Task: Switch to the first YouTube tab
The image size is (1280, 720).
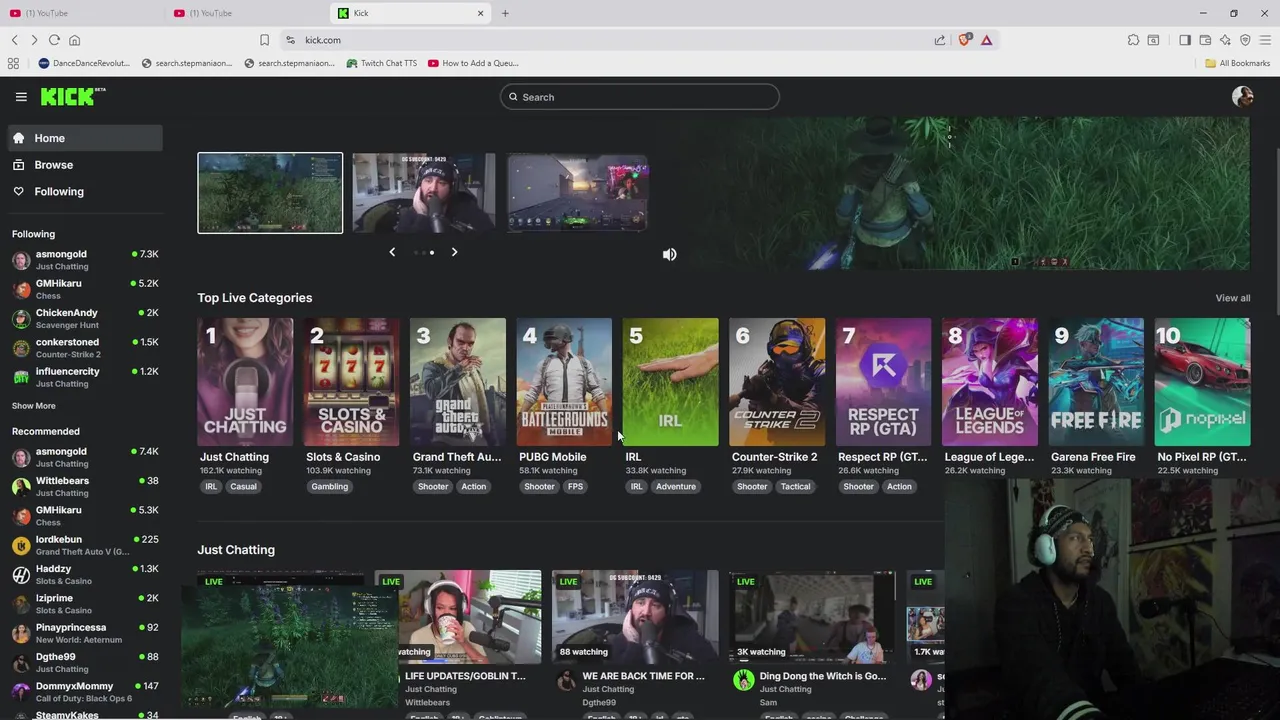Action: click(83, 13)
